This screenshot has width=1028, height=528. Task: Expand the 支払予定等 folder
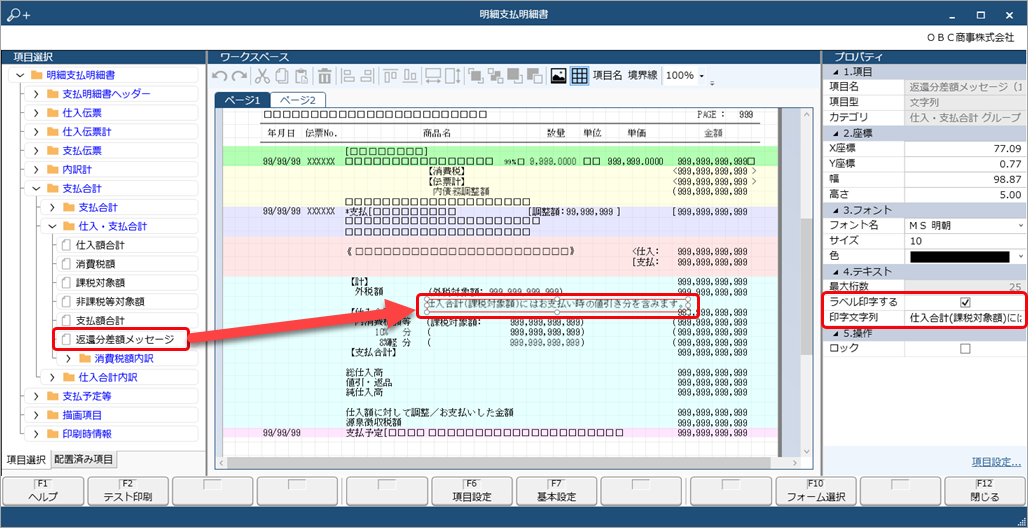click(x=36, y=396)
